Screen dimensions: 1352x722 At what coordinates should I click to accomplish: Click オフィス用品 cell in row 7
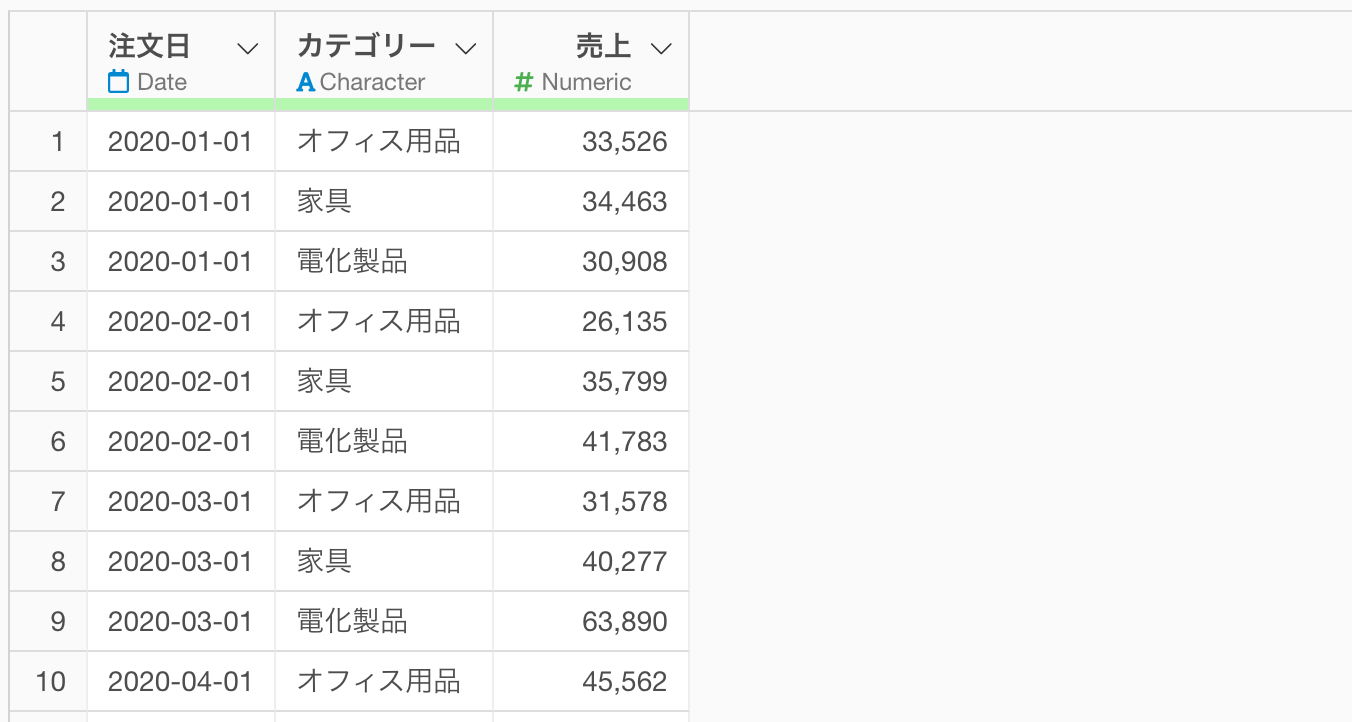tap(384, 501)
